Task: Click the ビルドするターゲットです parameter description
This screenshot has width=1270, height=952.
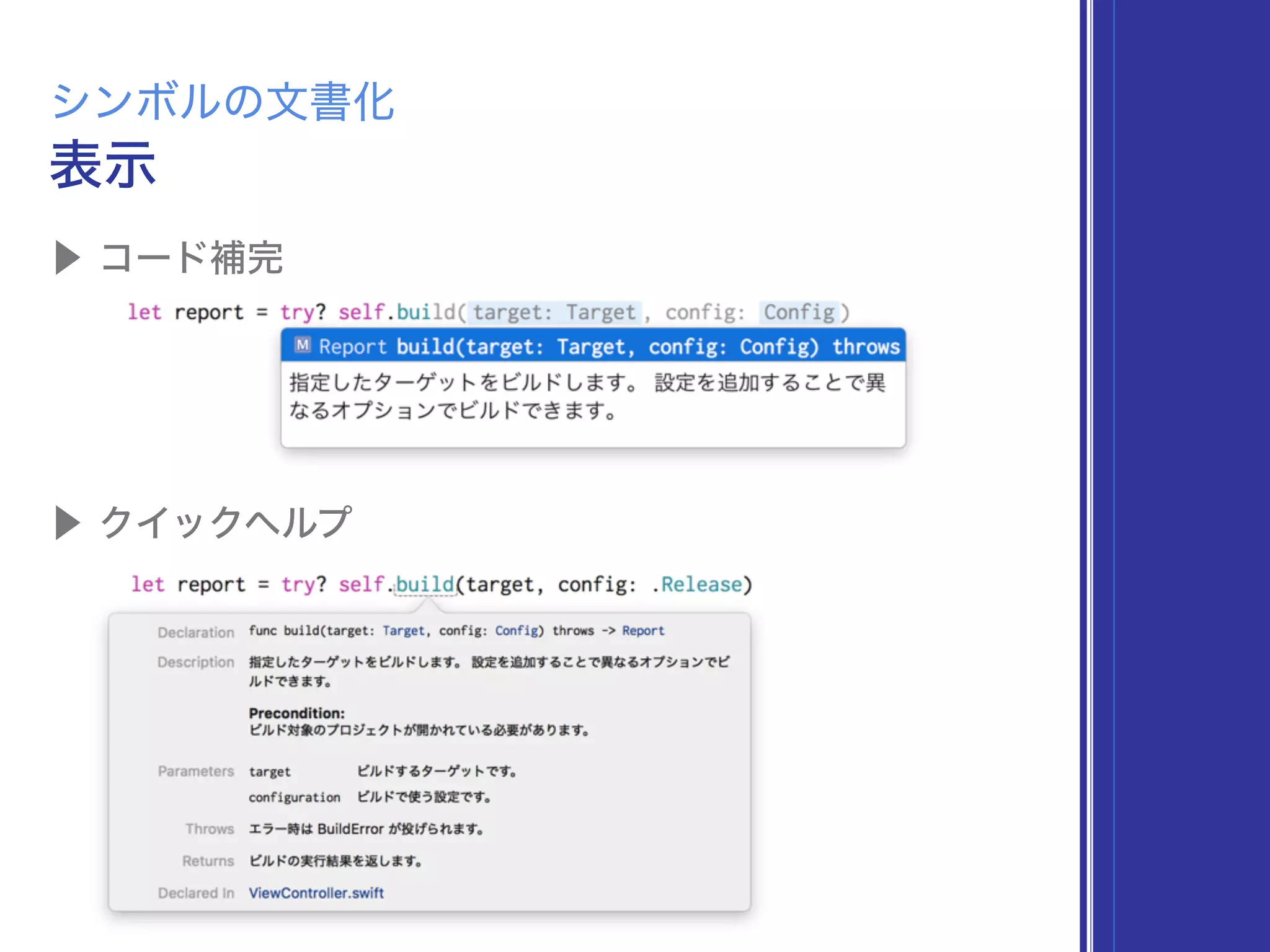Action: (437, 772)
